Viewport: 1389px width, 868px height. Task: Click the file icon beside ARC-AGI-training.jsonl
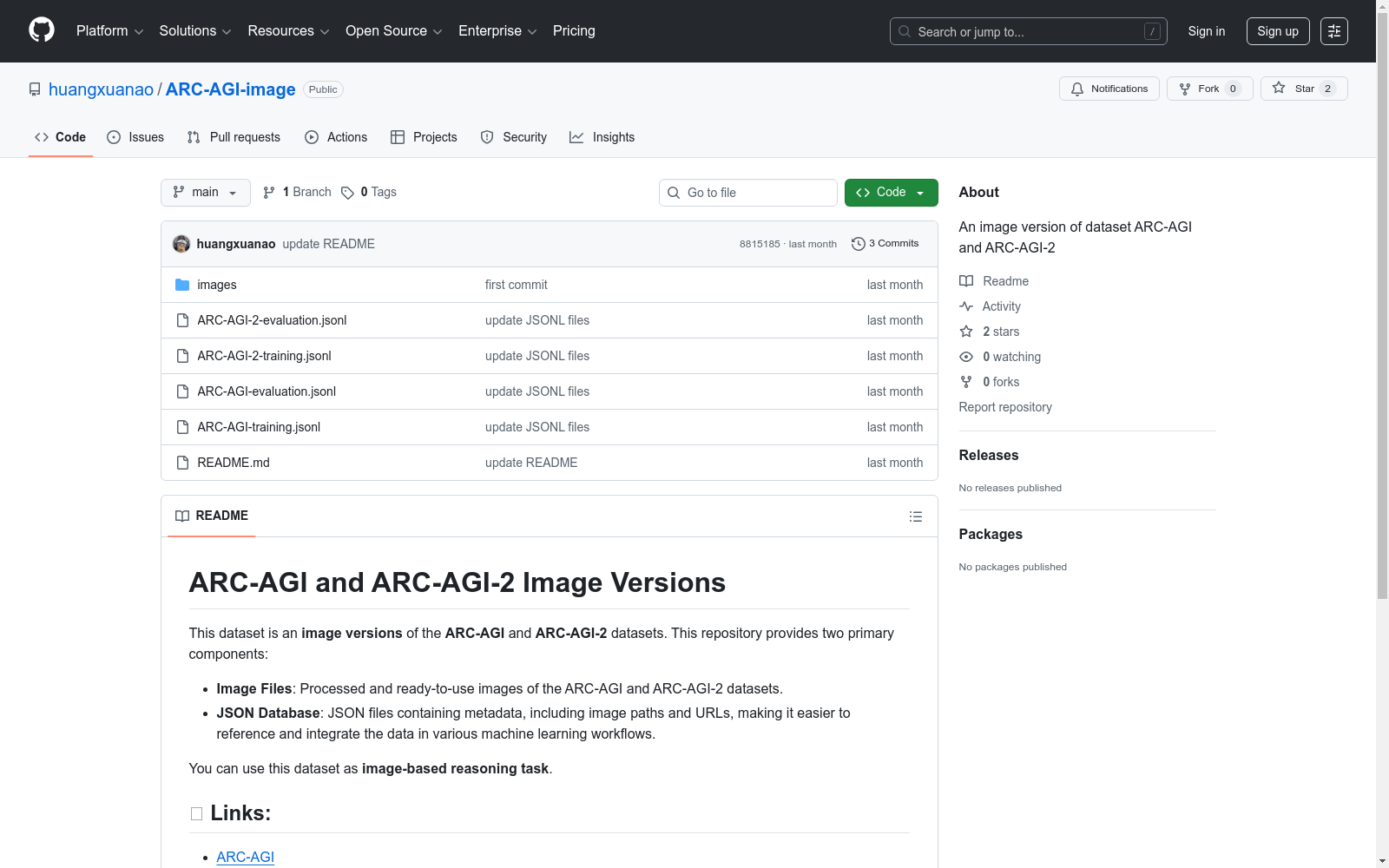coord(182,427)
